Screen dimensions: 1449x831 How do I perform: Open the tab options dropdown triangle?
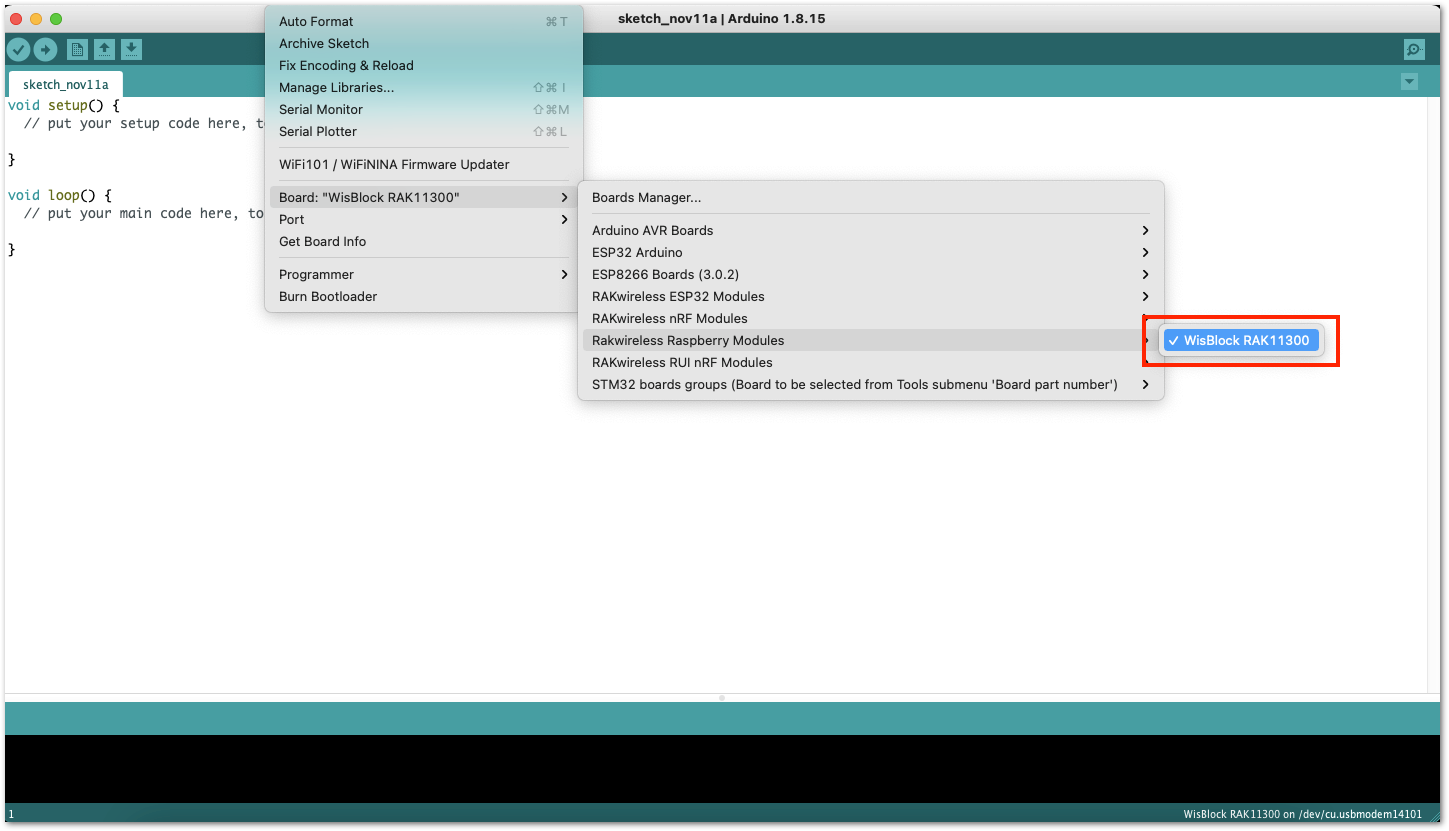click(x=1410, y=82)
